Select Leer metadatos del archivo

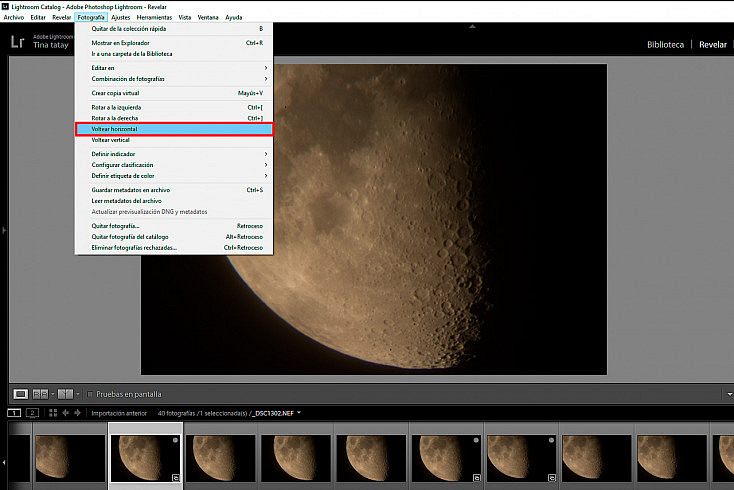(x=174, y=201)
